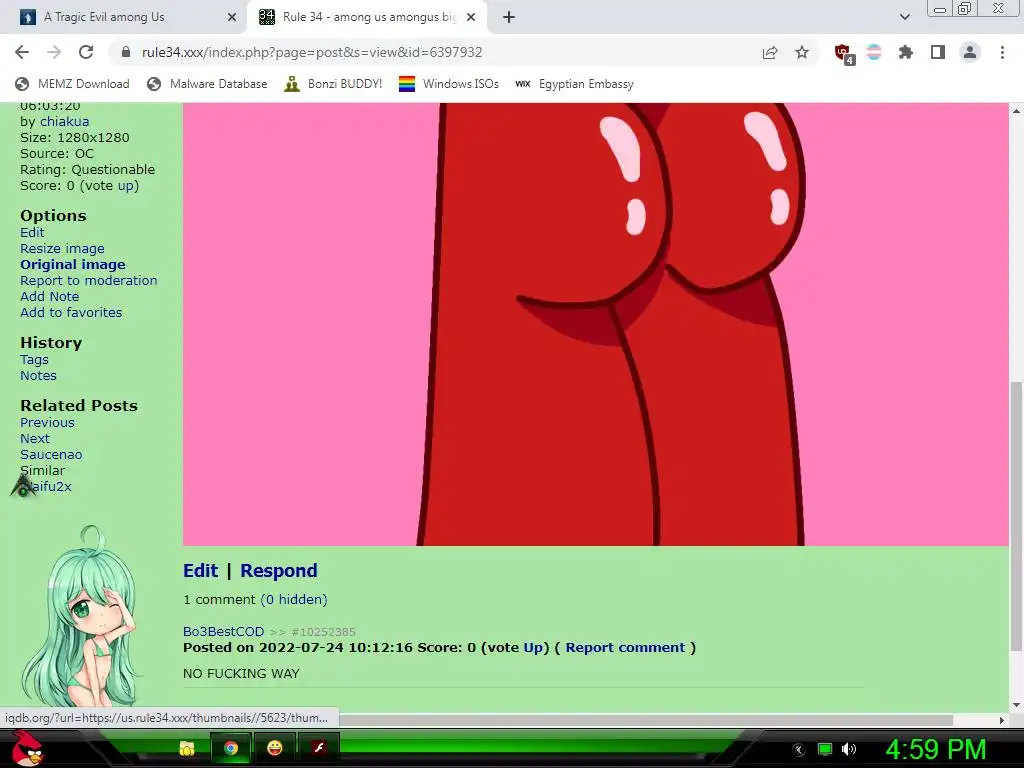The width and height of the screenshot is (1024, 768).
Task: Vote Up the comment
Action: [x=533, y=648]
